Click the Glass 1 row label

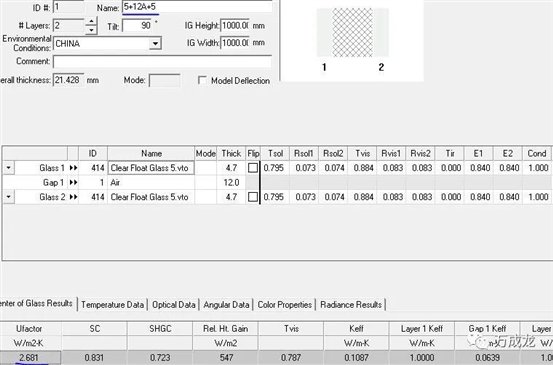pos(52,168)
